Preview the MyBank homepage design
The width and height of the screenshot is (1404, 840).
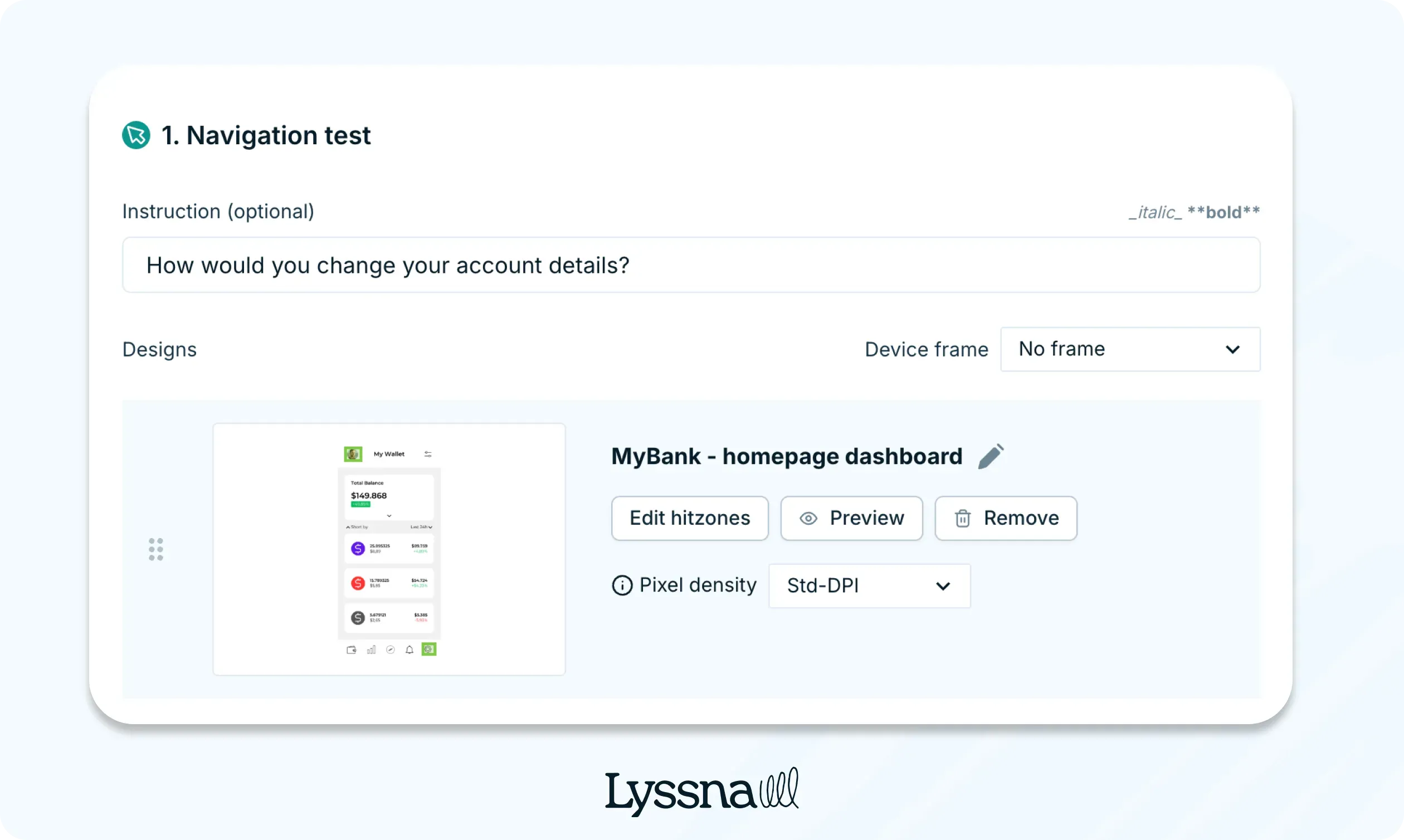click(851, 519)
